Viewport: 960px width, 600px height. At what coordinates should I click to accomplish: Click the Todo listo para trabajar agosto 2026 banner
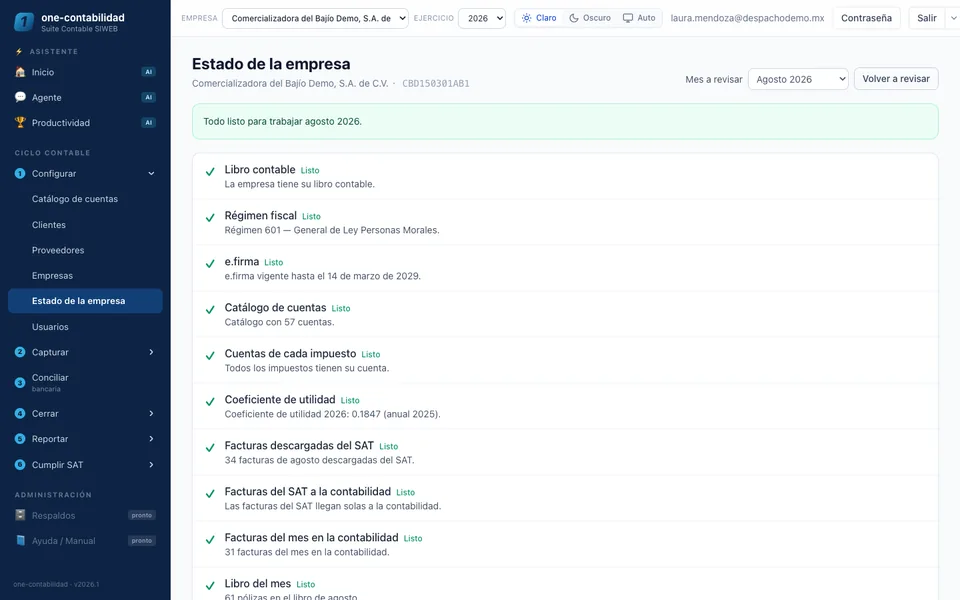[564, 121]
